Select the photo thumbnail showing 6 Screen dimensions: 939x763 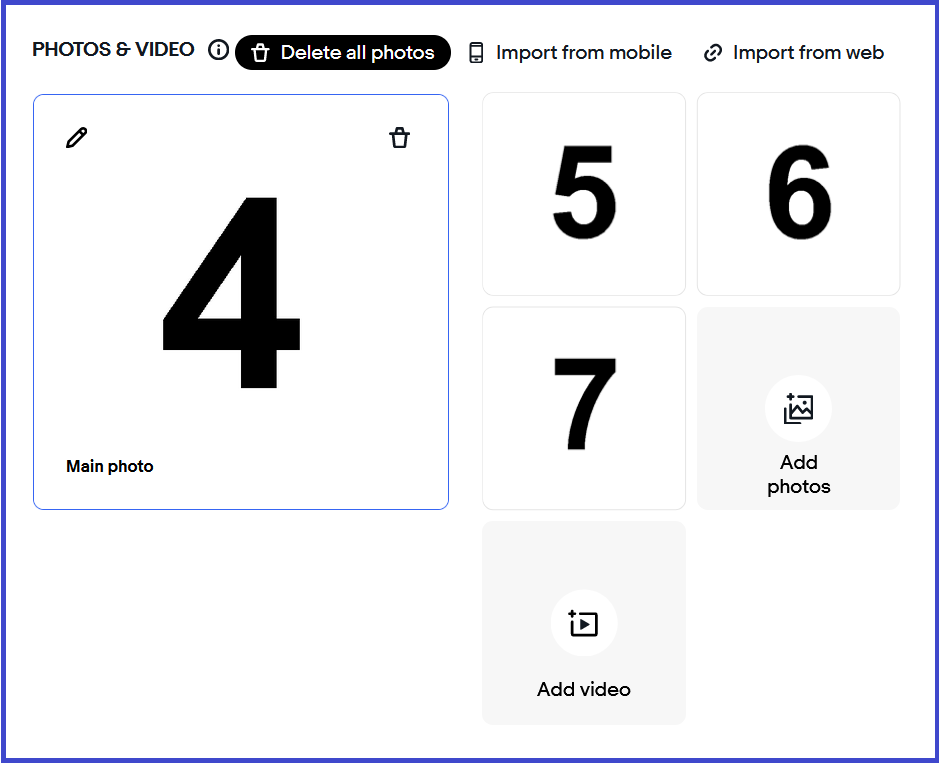pos(798,193)
